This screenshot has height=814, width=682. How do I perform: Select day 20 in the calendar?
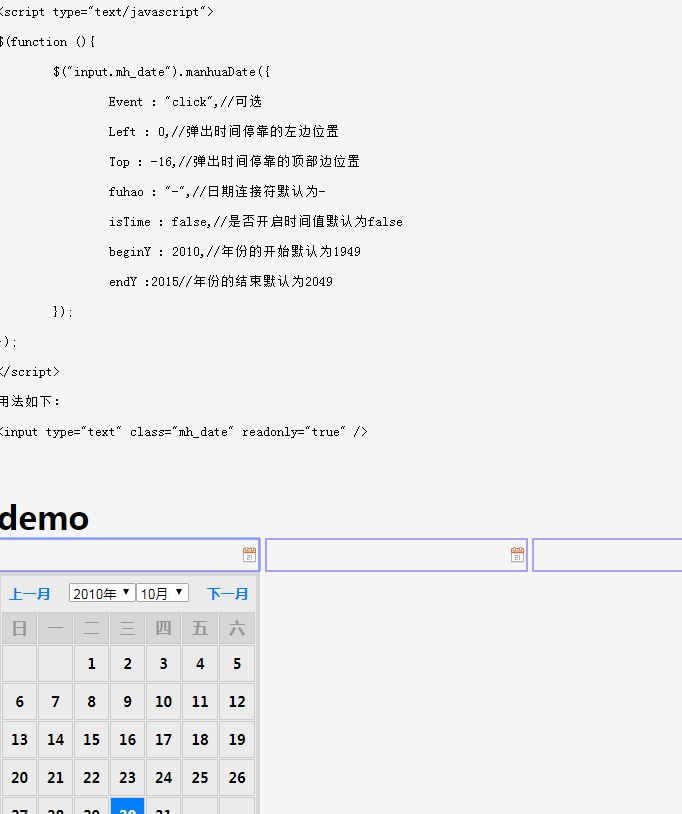(x=19, y=777)
